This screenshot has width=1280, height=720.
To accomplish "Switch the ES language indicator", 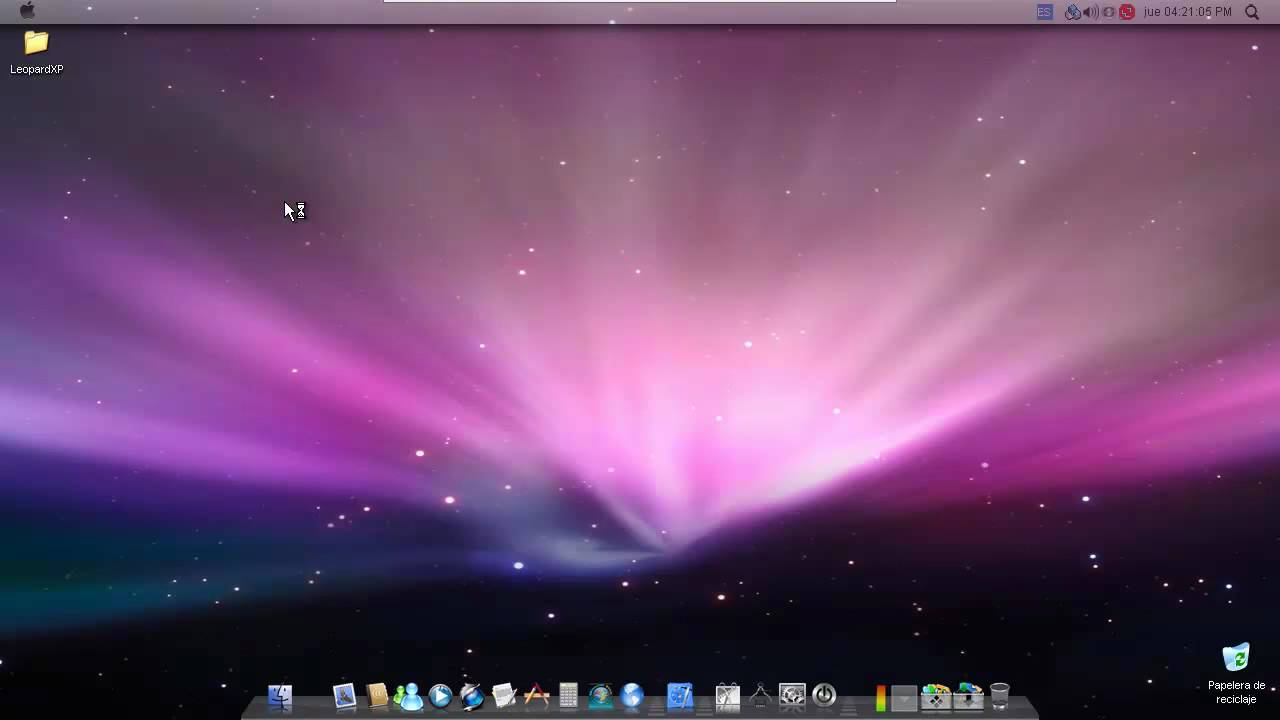I will click(x=1045, y=12).
